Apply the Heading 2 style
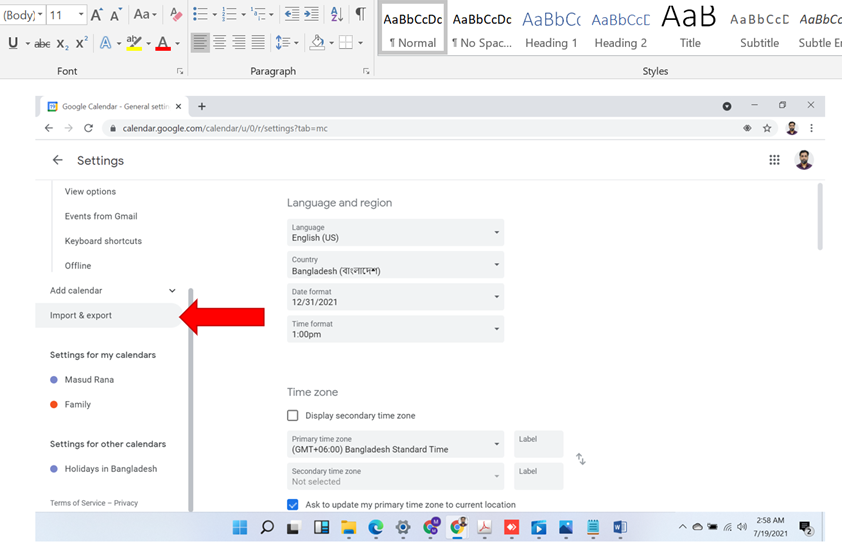This screenshot has height=558, width=842. tap(620, 30)
